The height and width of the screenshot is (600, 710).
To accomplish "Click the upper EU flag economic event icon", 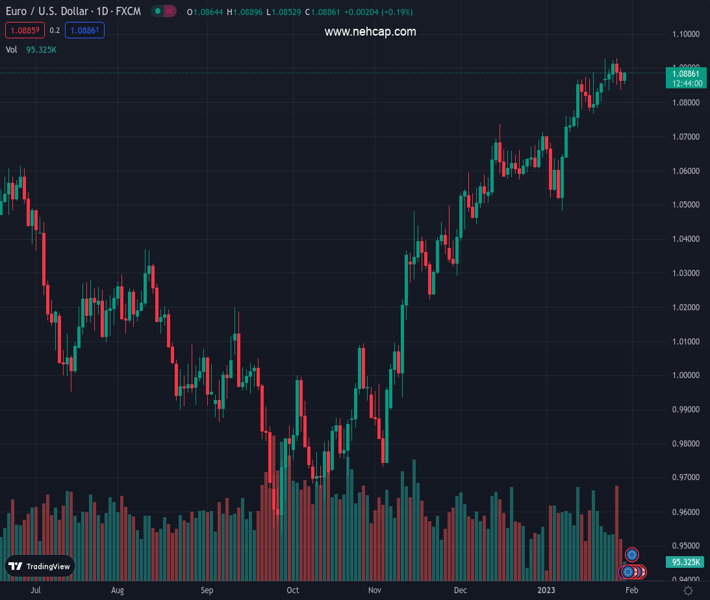I will [x=632, y=554].
